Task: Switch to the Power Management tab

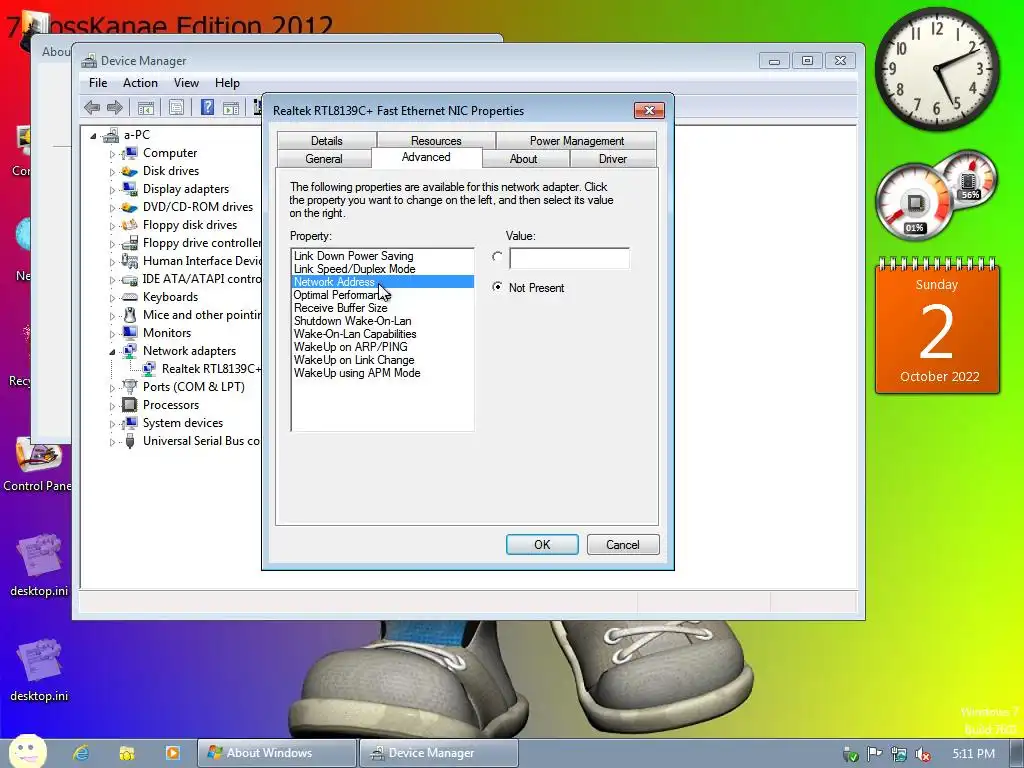Action: (577, 140)
